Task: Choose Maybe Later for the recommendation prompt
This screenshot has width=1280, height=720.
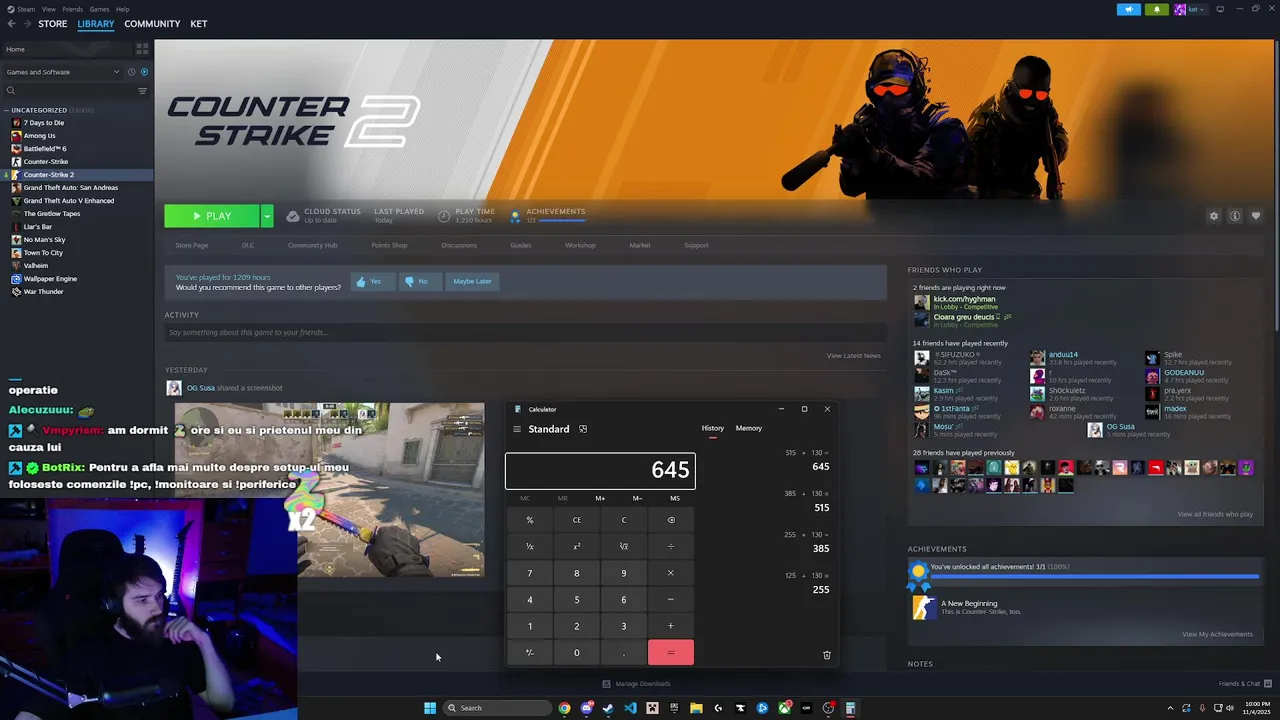Action: click(472, 281)
